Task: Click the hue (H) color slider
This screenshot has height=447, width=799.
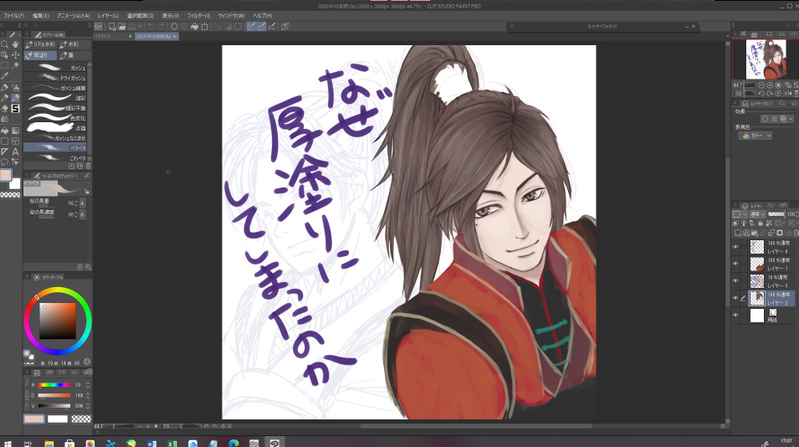Action: click(x=54, y=385)
